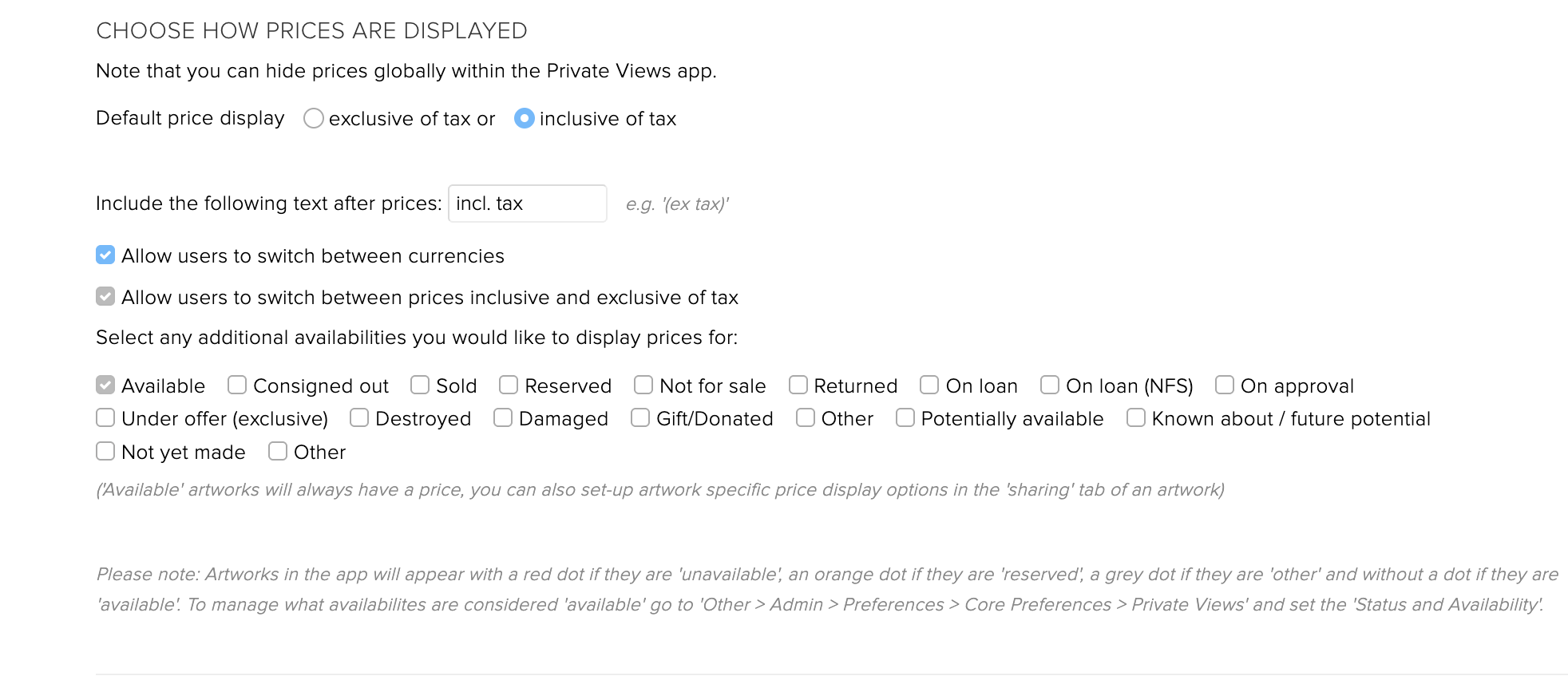Image resolution: width=1568 pixels, height=680 pixels.
Task: Select the exclusive of tax radio button
Action: tap(314, 119)
